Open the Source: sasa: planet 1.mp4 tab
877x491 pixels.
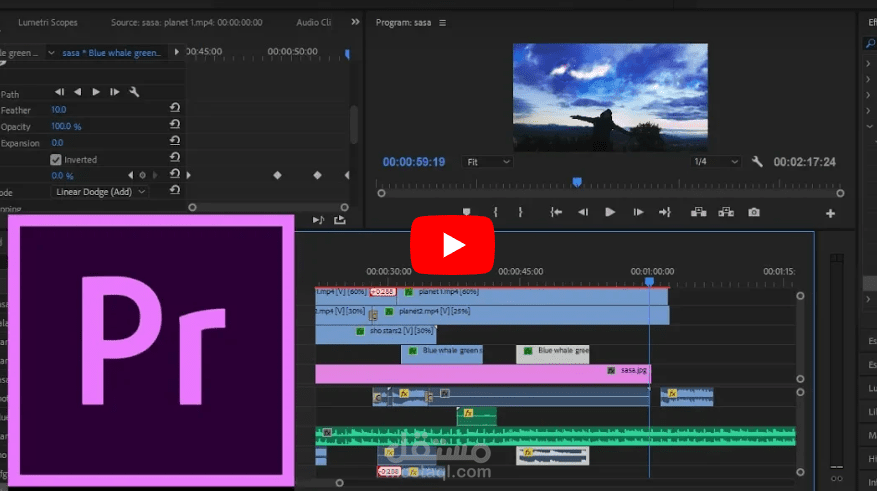[x=186, y=22]
